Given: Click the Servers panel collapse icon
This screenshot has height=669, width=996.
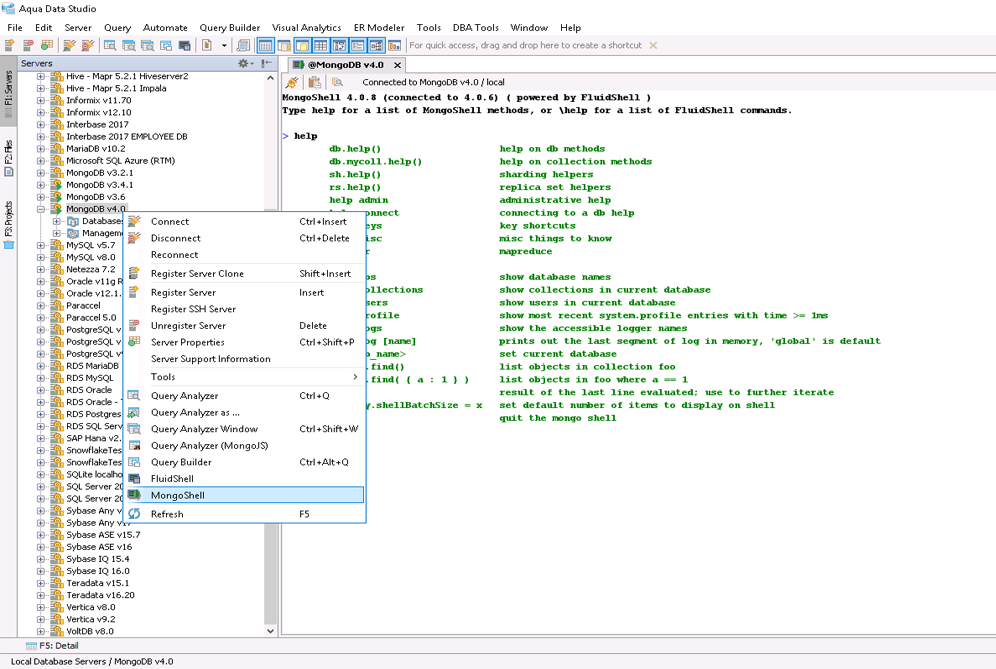Looking at the screenshot, I should pyautogui.click(x=267, y=63).
